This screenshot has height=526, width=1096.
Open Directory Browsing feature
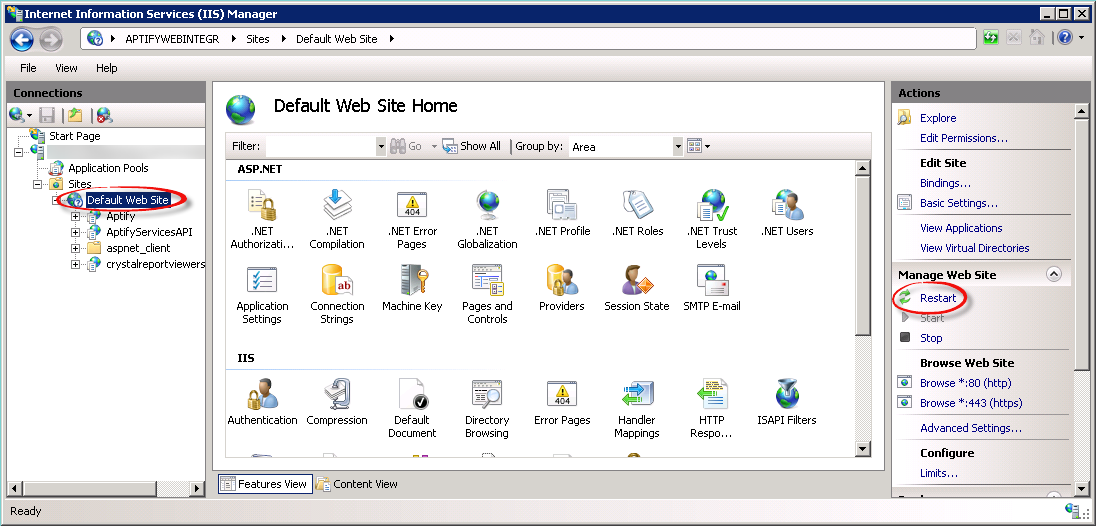pyautogui.click(x=487, y=408)
